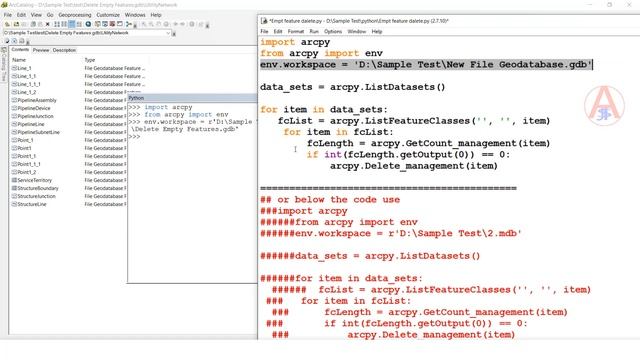
Task: Click the dimmed Zoom Out geography icon
Action: pyautogui.click(x=151, y=24)
